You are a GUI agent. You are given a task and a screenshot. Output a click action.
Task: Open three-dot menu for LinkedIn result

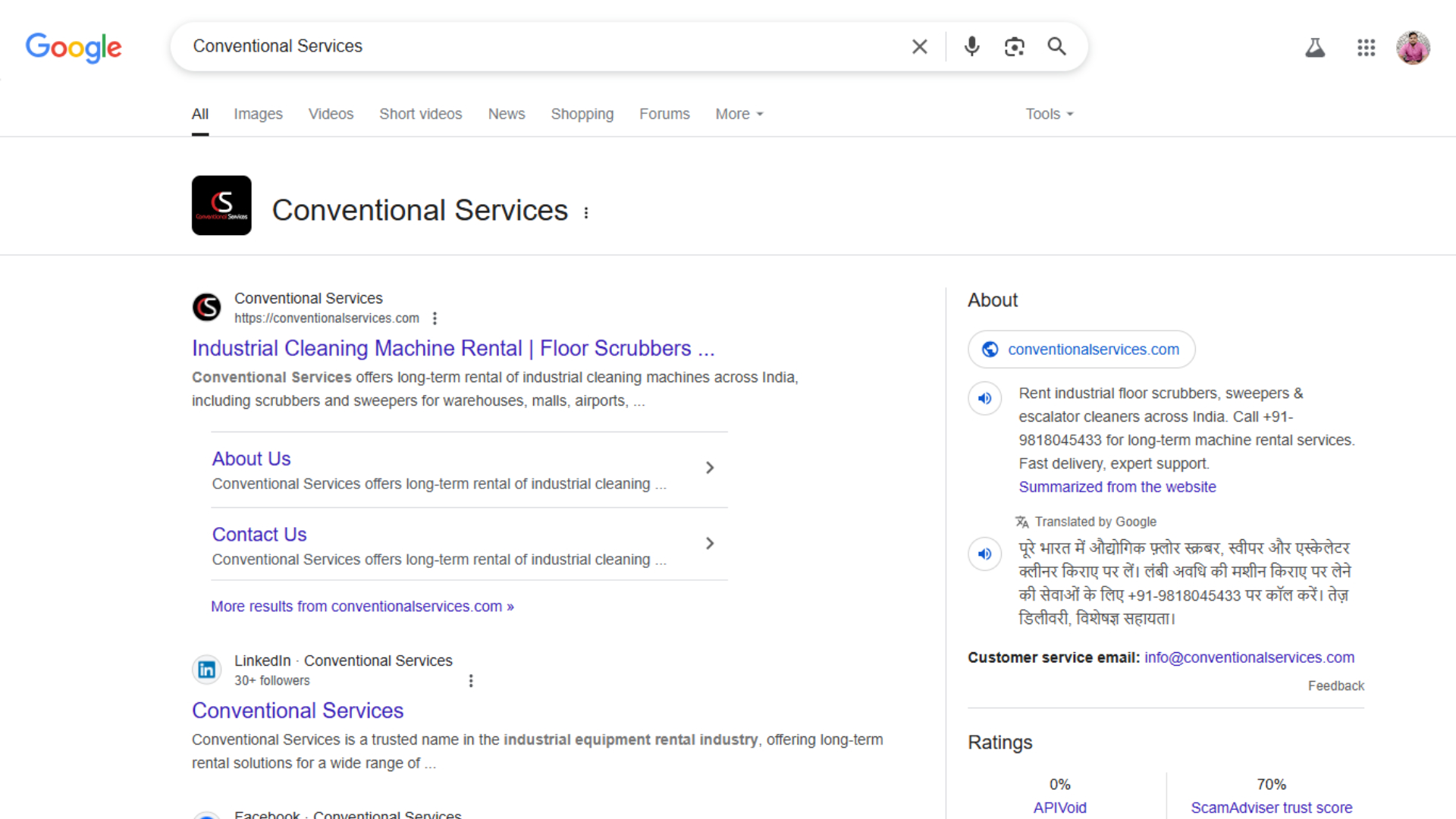point(471,681)
